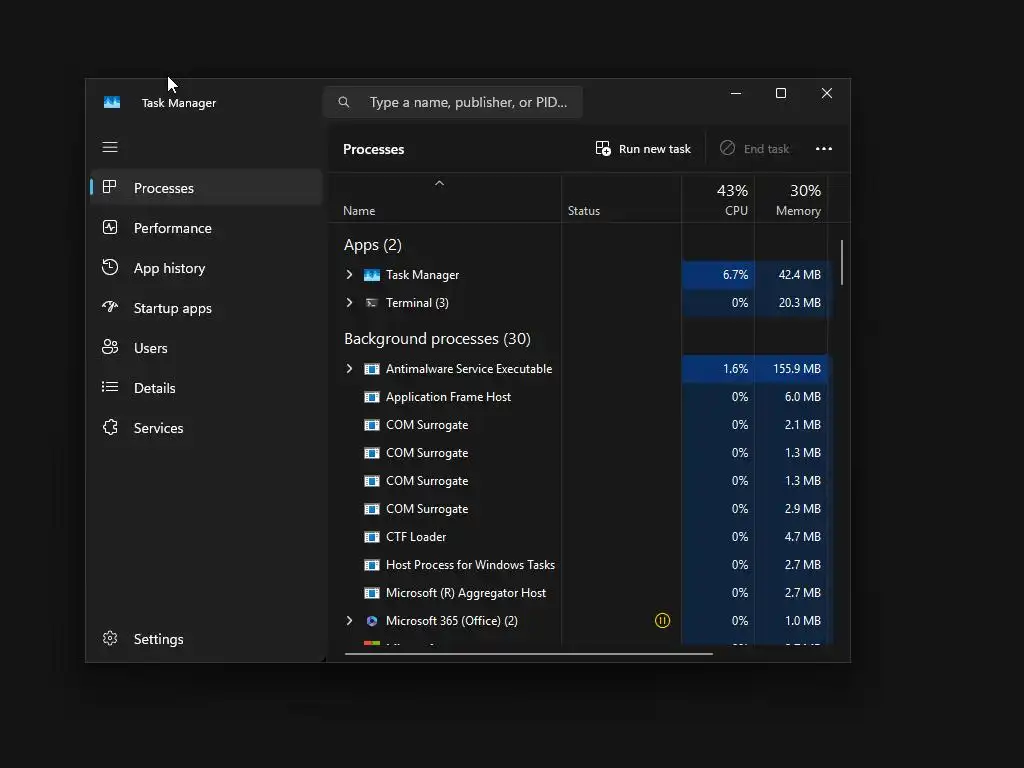Click the search magnifier icon
Image resolution: width=1024 pixels, height=768 pixels.
coord(344,102)
